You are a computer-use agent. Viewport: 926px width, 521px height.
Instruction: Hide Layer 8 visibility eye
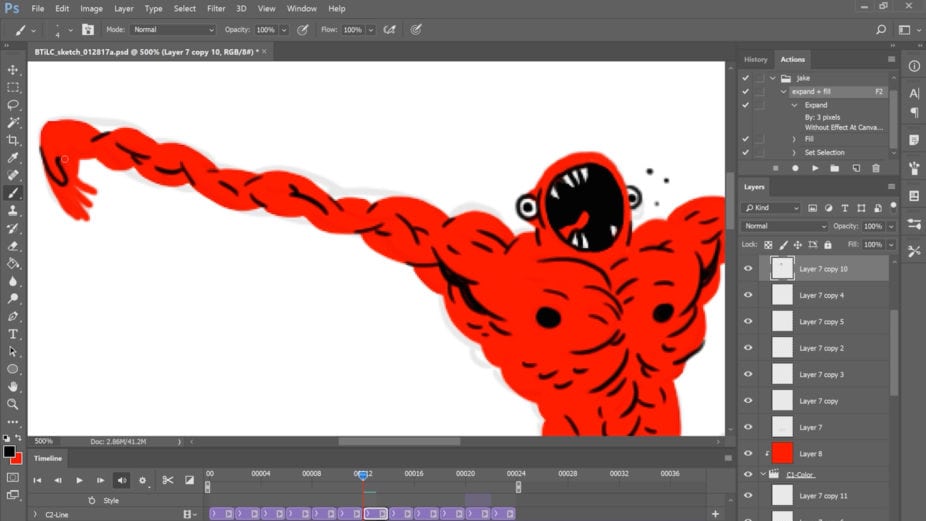(748, 454)
